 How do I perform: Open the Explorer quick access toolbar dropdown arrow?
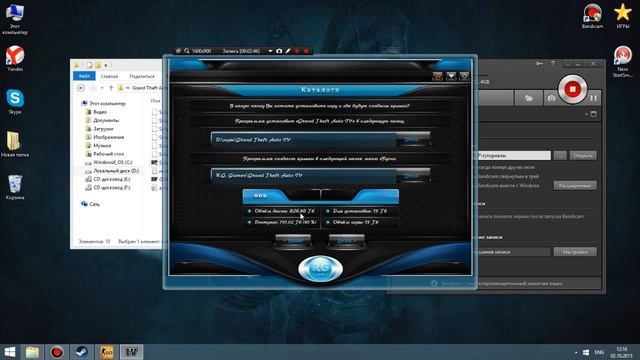point(106,65)
